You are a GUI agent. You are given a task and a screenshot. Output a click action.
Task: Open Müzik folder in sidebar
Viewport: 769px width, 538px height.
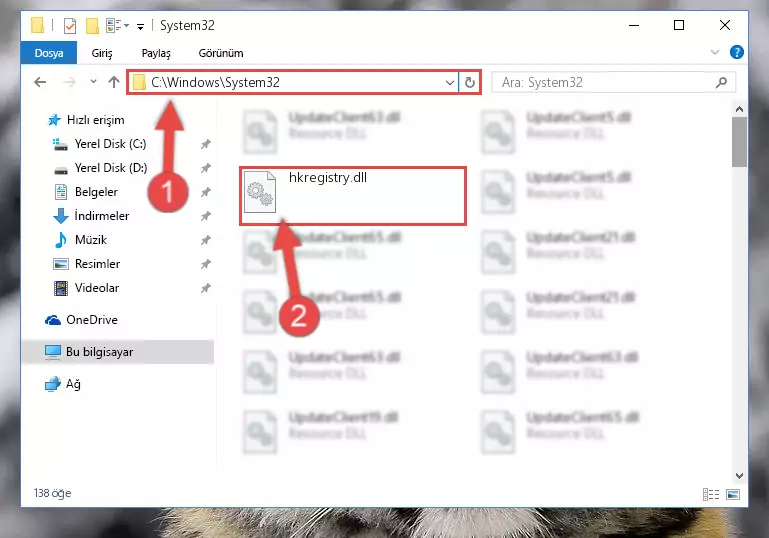pyautogui.click(x=80, y=240)
